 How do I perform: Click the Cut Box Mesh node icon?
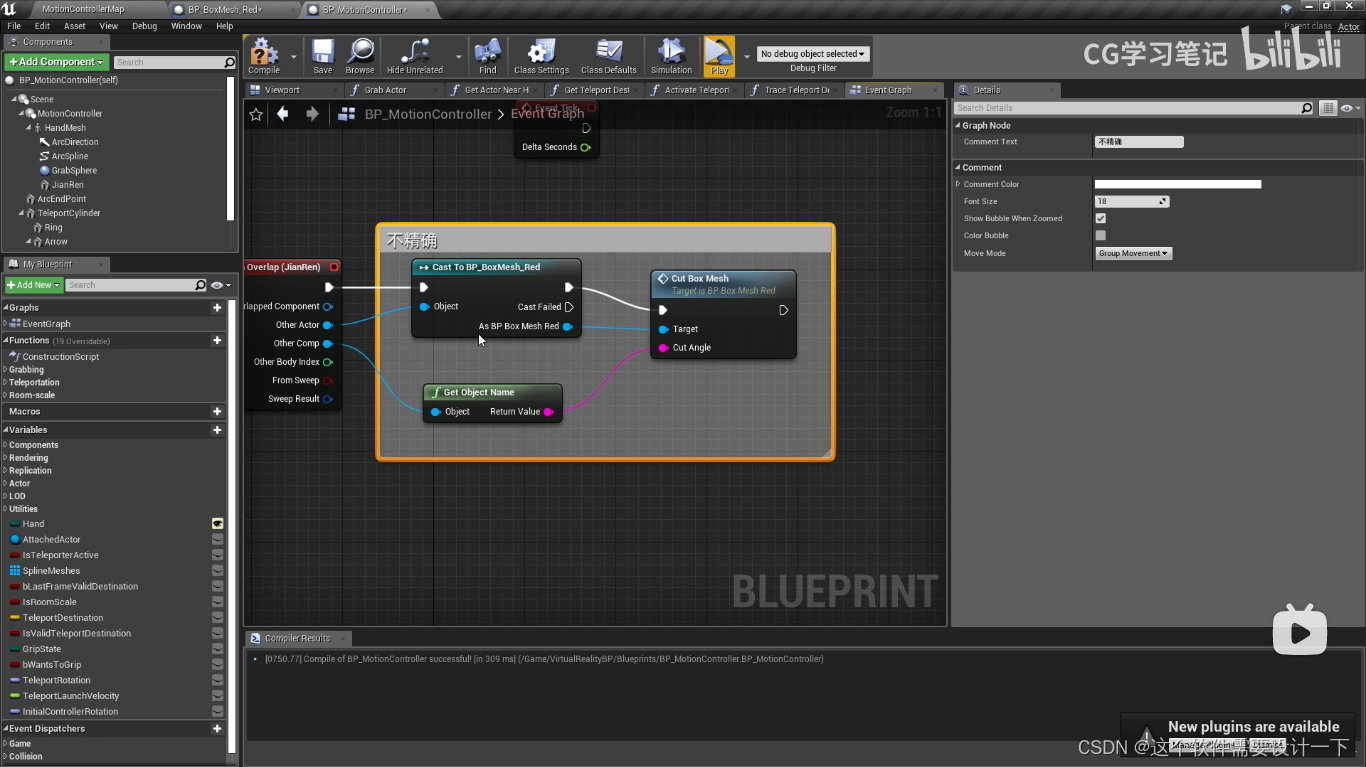(x=662, y=279)
